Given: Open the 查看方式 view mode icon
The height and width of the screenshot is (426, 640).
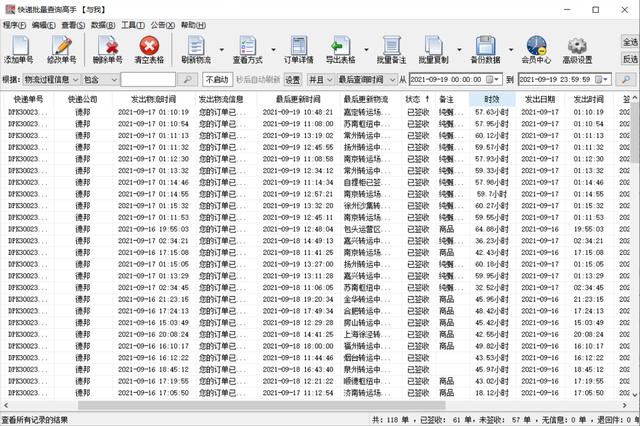Looking at the screenshot, I should [248, 49].
